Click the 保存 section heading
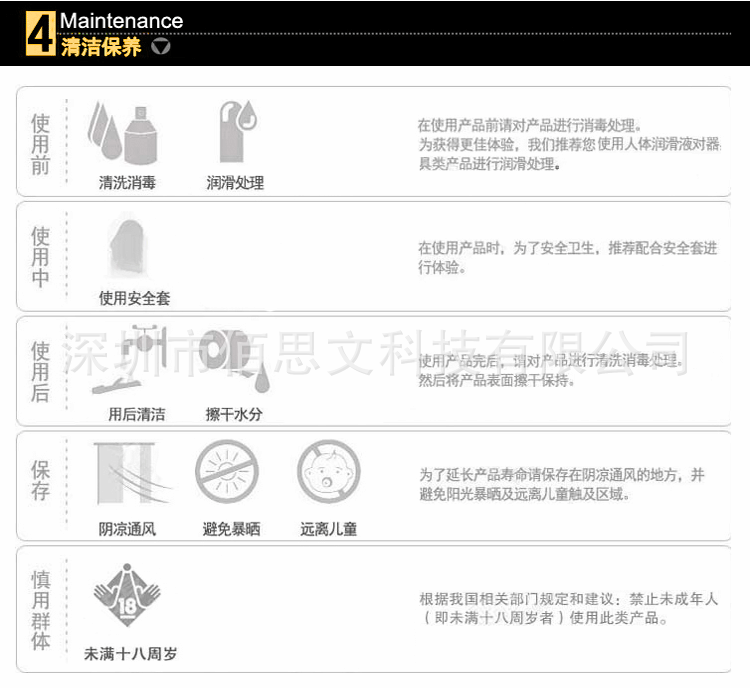The image size is (750, 688). pyautogui.click(x=40, y=481)
